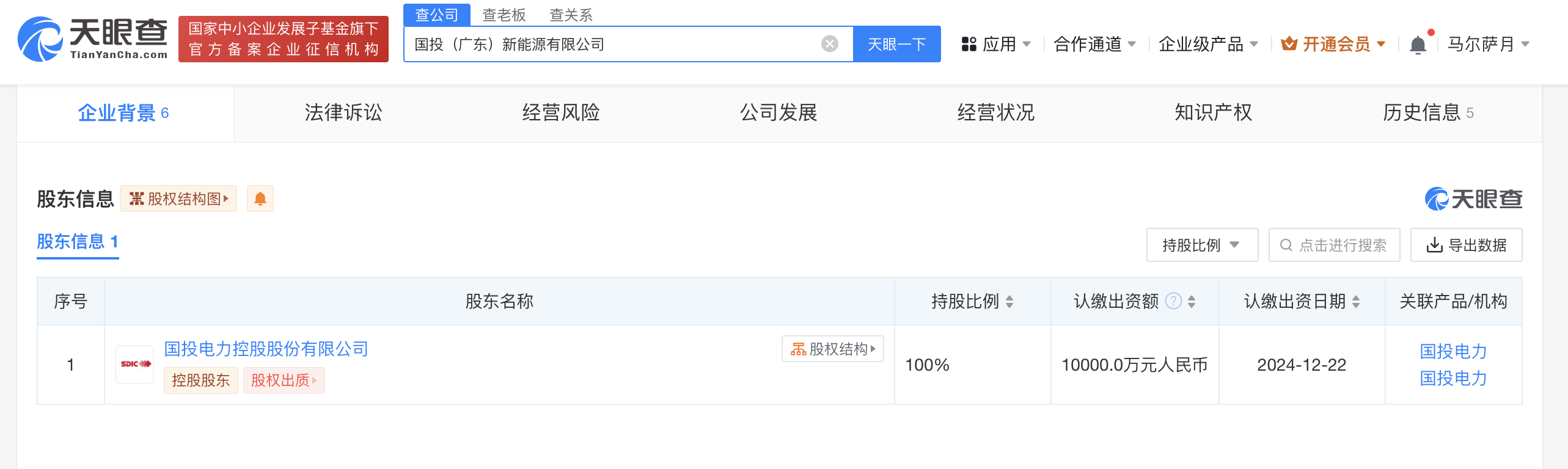Click the 天眼一下 search button
1568x469 pixels.
tap(896, 44)
